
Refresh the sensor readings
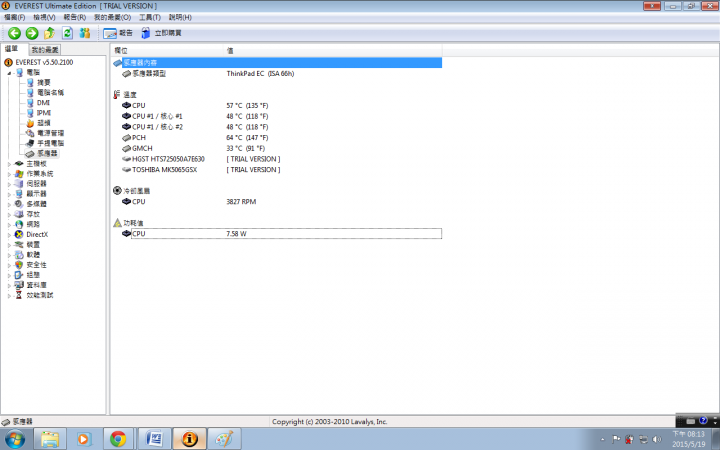(x=67, y=33)
